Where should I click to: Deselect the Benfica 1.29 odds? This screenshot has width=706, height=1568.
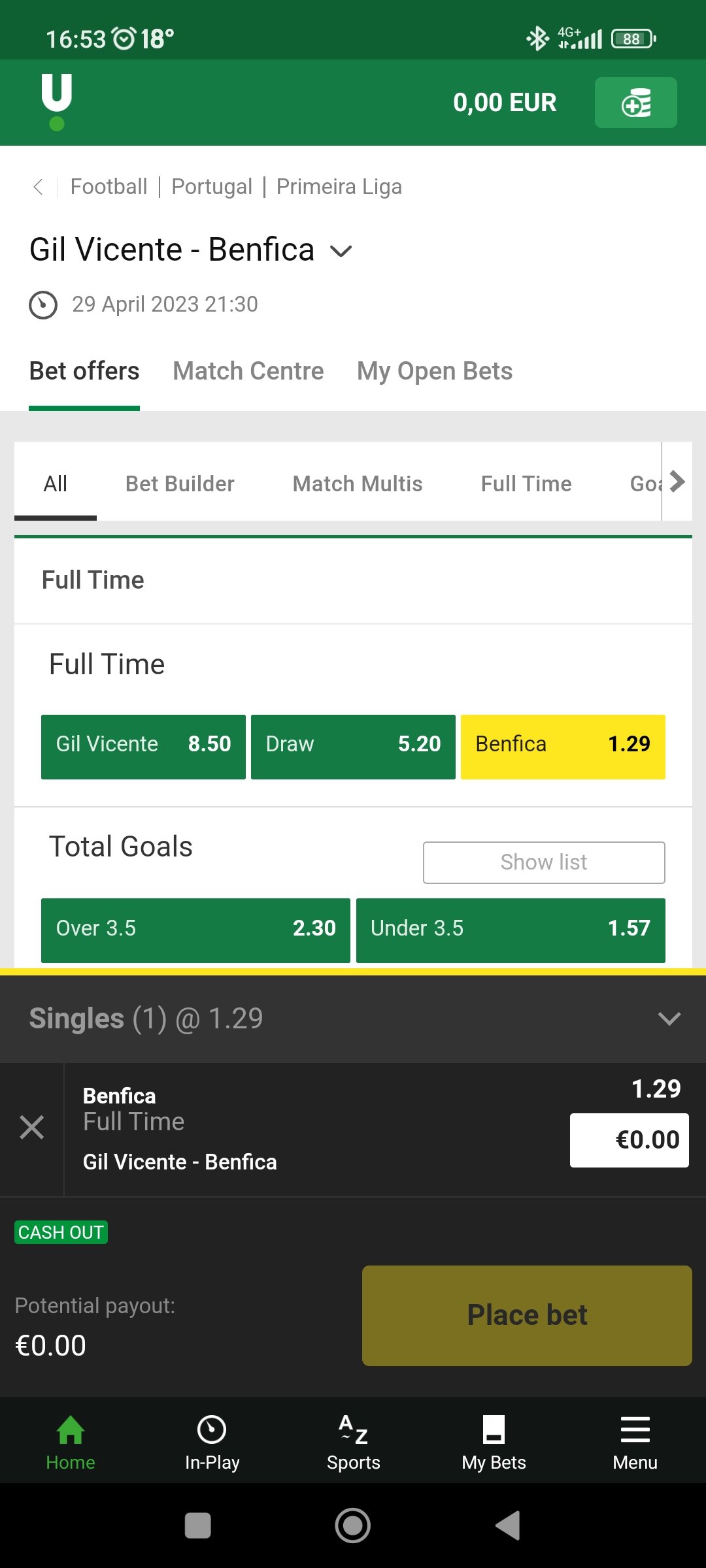[x=563, y=747]
